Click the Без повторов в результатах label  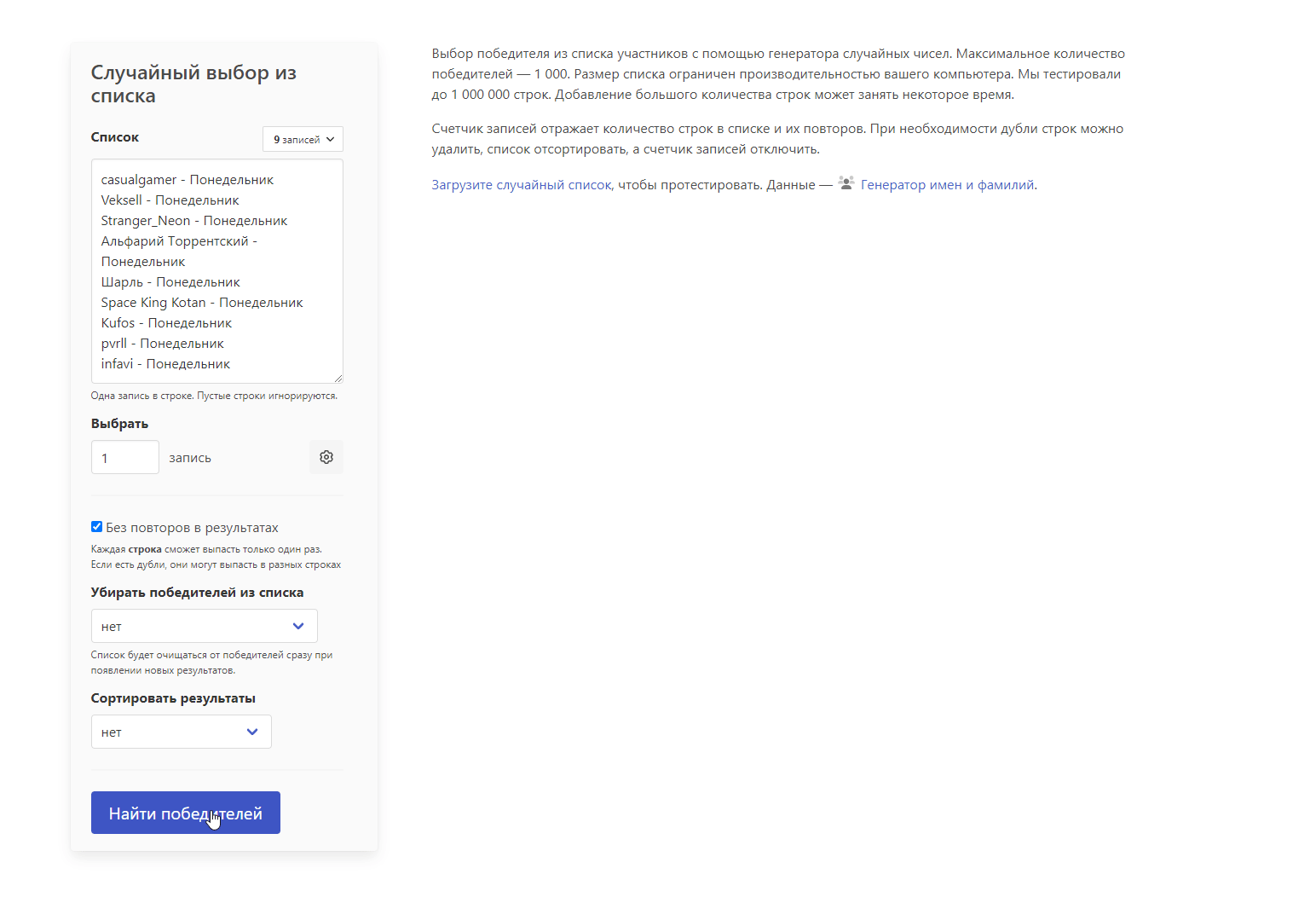192,528
